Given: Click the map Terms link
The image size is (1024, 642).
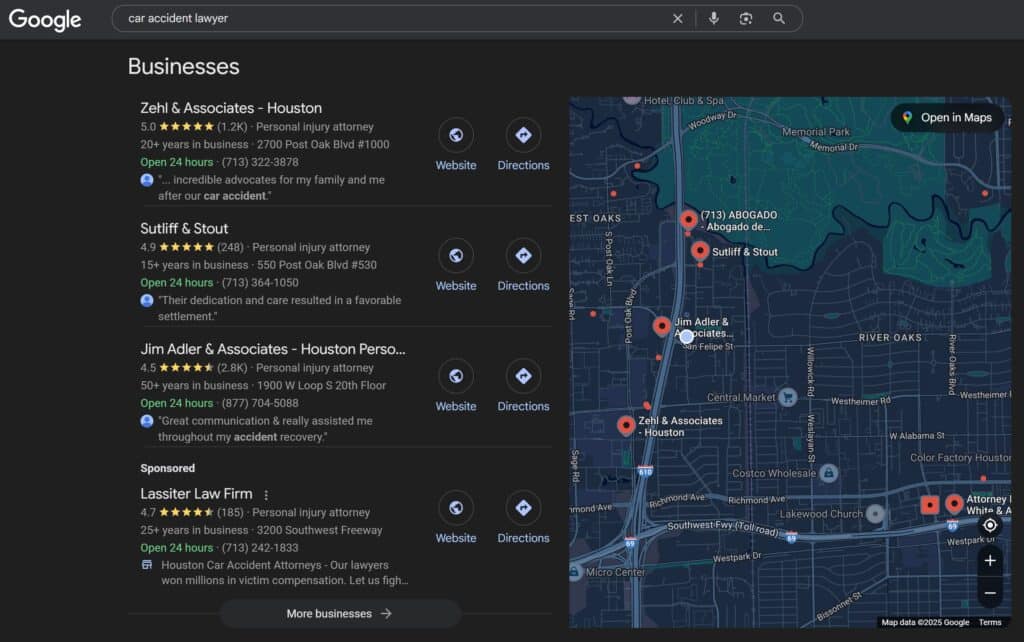Looking at the screenshot, I should click(990, 622).
